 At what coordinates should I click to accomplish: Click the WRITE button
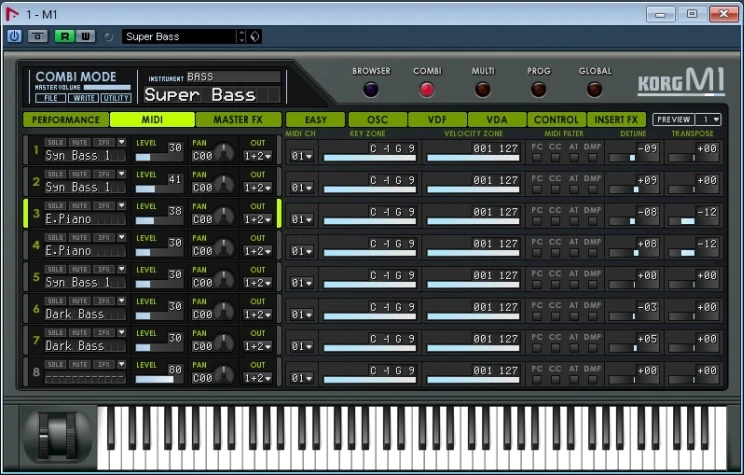click(x=84, y=98)
